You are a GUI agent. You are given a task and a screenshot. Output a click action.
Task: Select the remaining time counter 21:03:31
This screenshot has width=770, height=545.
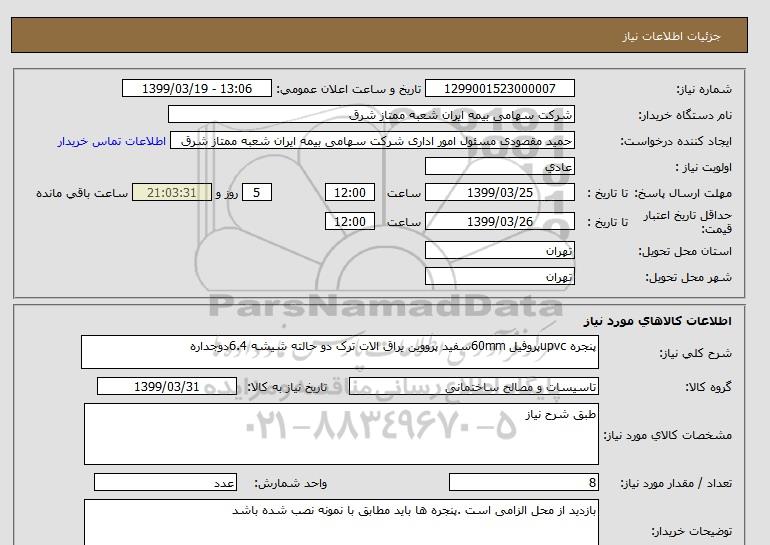172,192
